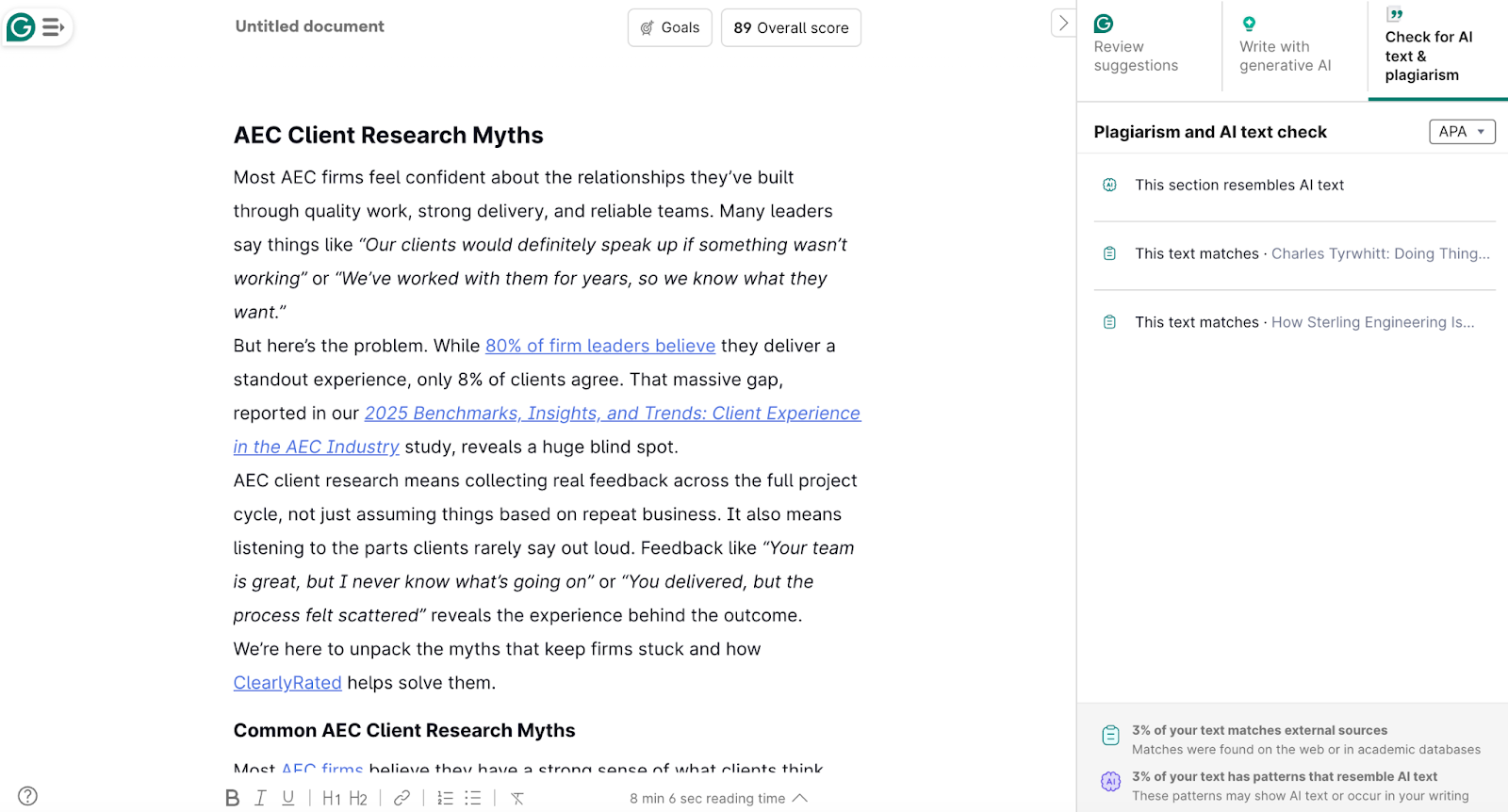Image resolution: width=1508 pixels, height=812 pixels.
Task: Click the AI text icon beside first result
Action: point(1110,186)
